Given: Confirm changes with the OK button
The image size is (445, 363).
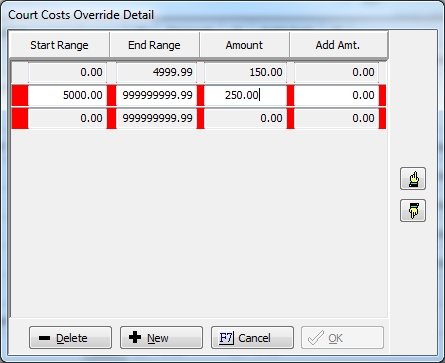Looking at the screenshot, I should tap(342, 338).
